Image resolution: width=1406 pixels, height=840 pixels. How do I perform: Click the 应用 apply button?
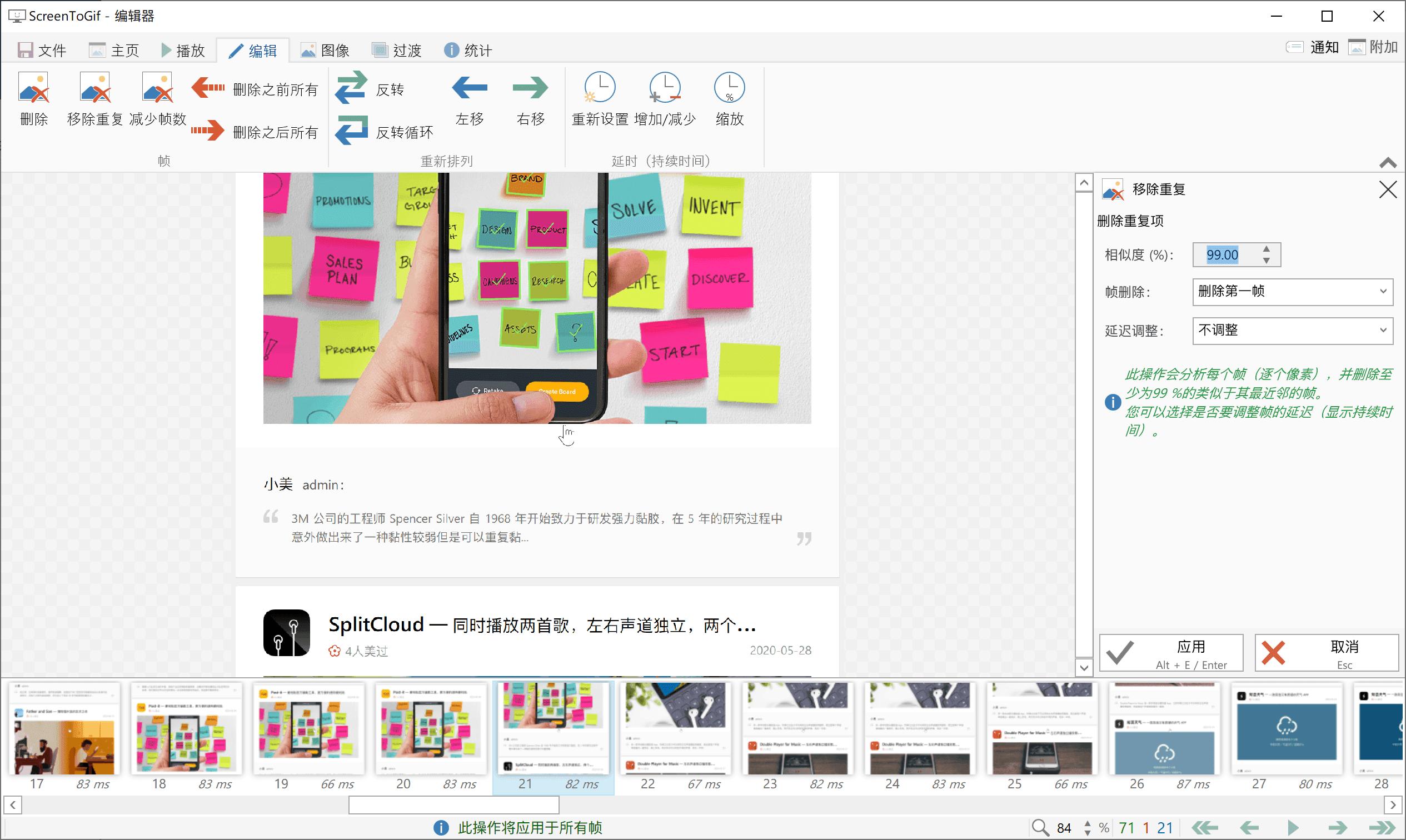pyautogui.click(x=1170, y=652)
